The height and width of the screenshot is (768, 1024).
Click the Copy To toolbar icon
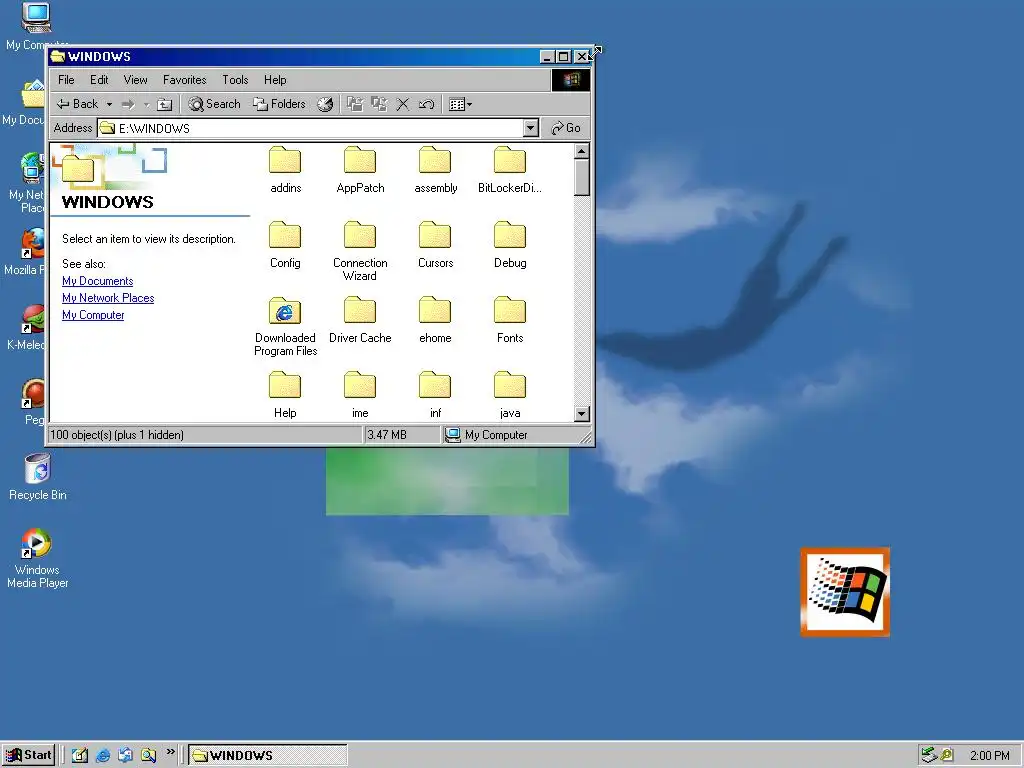click(379, 104)
